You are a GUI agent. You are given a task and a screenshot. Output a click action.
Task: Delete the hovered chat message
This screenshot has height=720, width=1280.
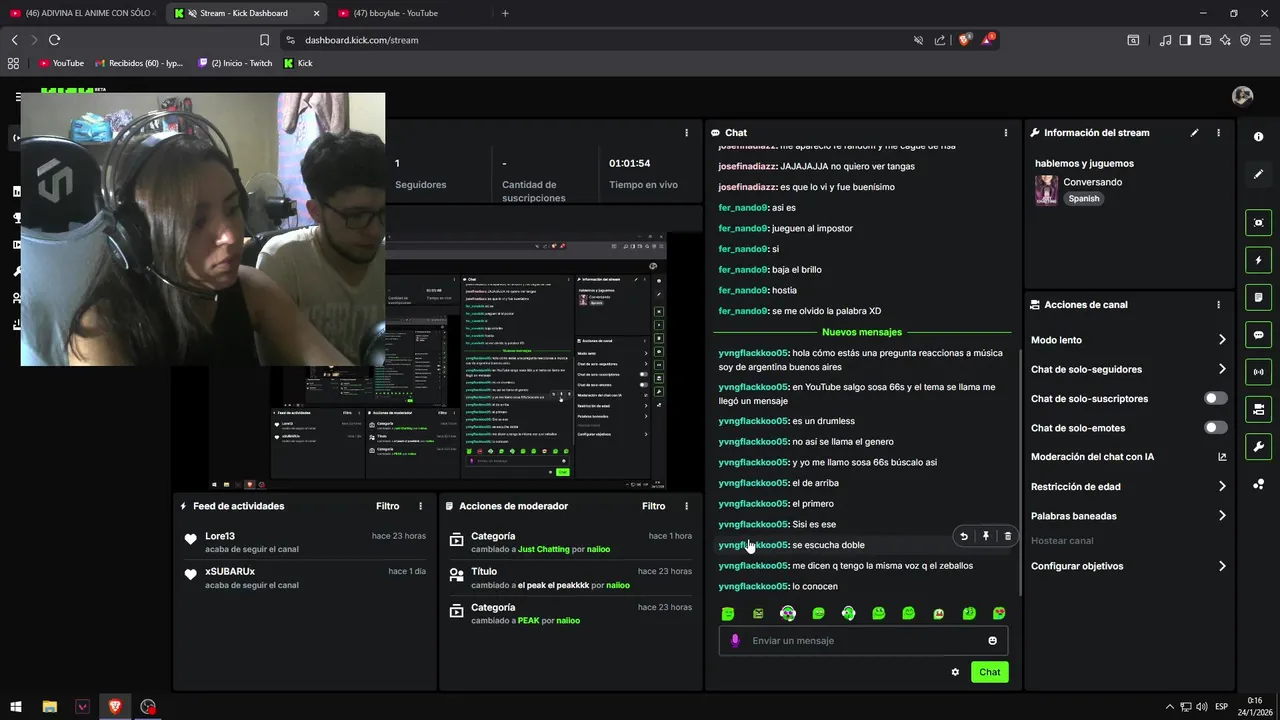1007,536
